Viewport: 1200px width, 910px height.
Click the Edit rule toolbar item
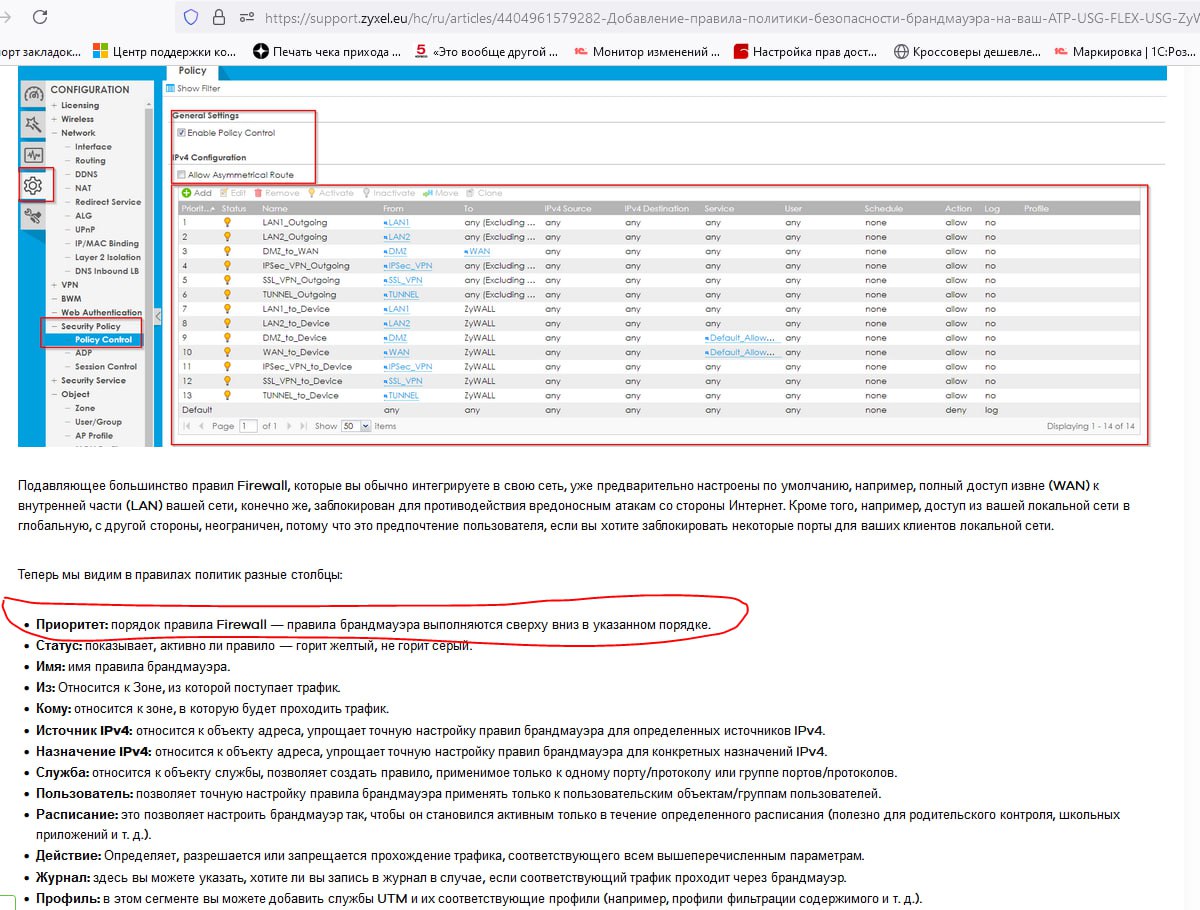point(233,193)
